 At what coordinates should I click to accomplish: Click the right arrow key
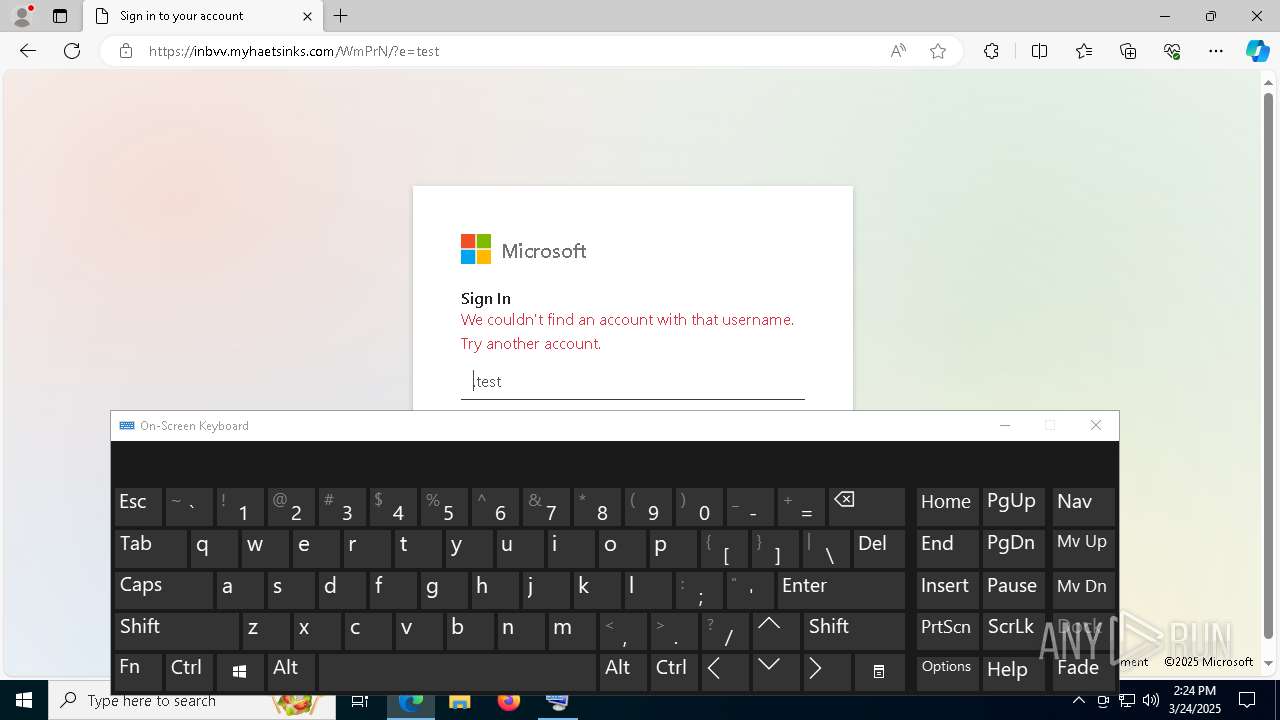coord(825,672)
